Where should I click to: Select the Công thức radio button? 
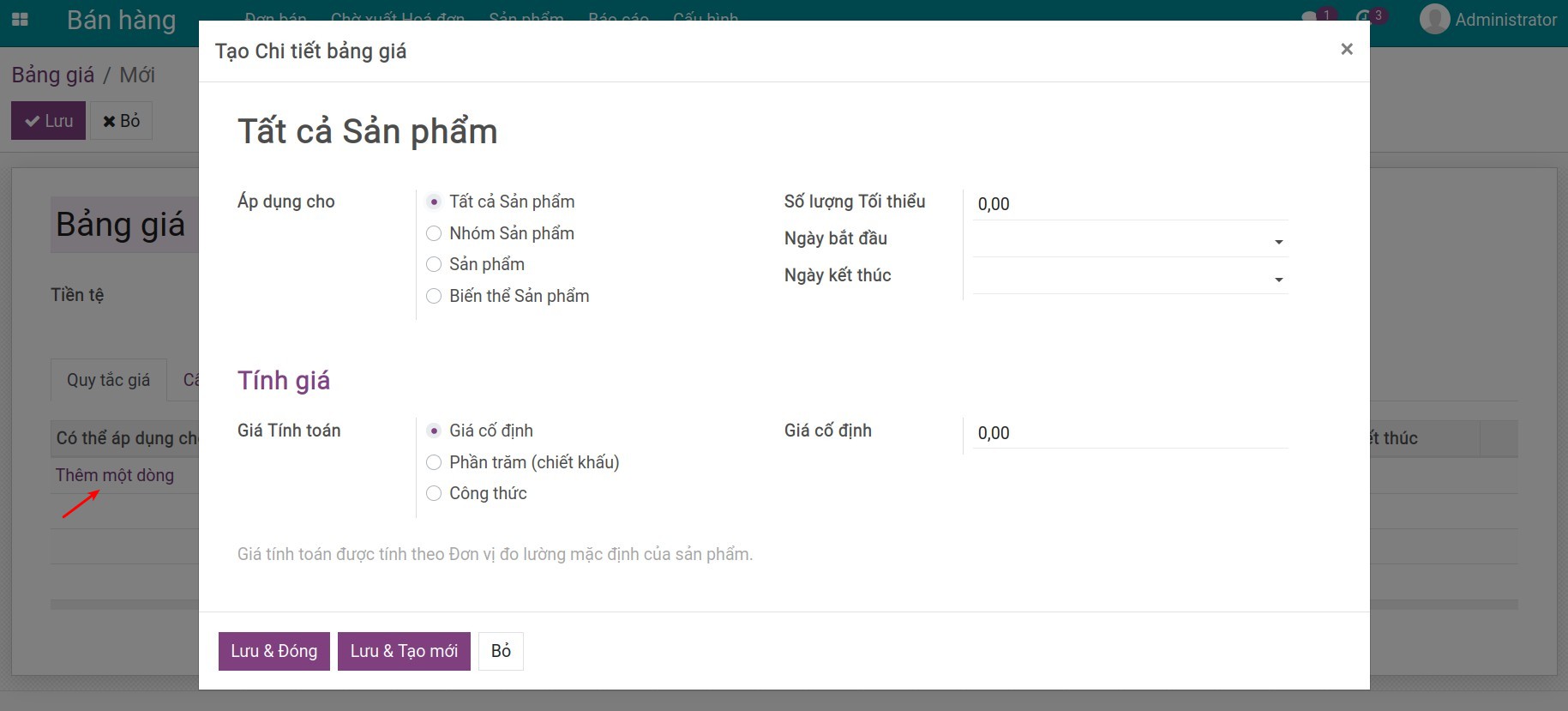point(434,493)
